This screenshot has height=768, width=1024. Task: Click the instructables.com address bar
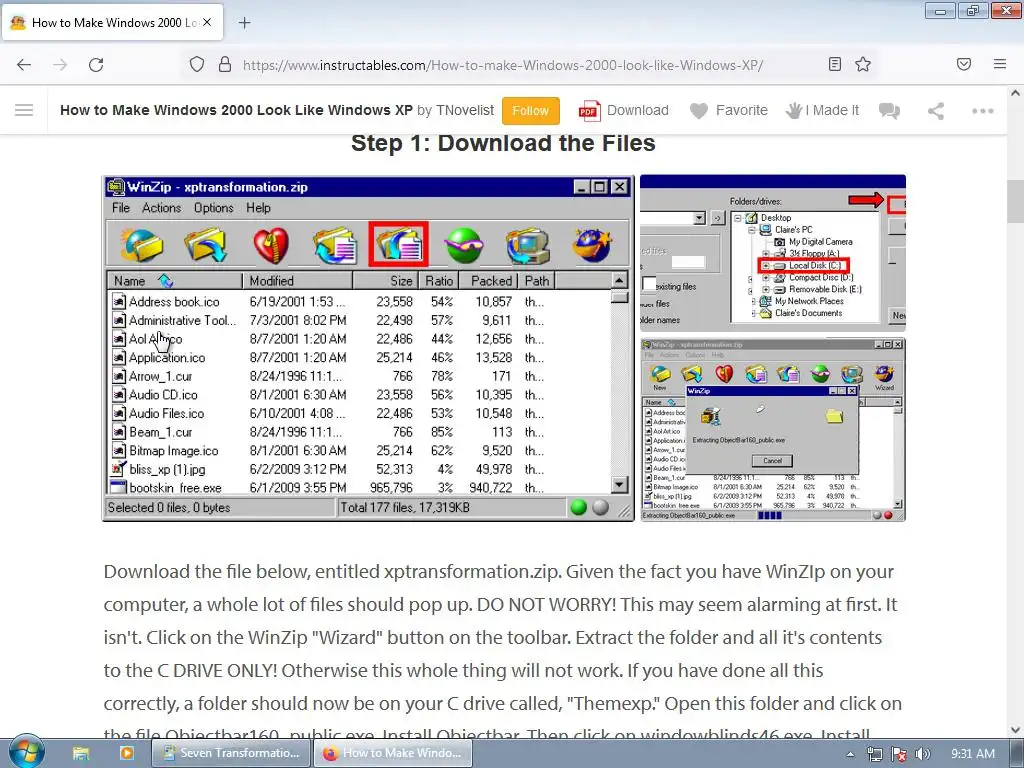point(503,65)
